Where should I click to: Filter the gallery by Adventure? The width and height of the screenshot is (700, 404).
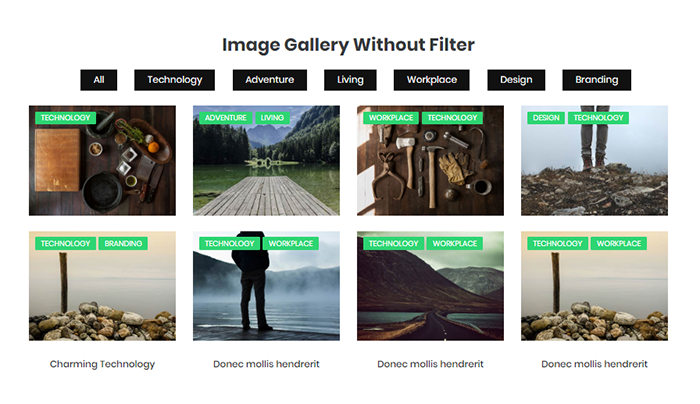click(269, 80)
